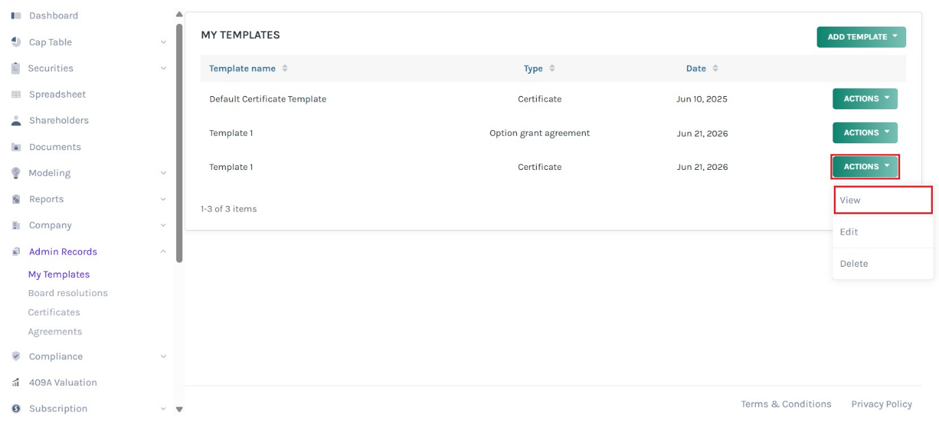Click the 409A Valuation chart icon

(16, 382)
